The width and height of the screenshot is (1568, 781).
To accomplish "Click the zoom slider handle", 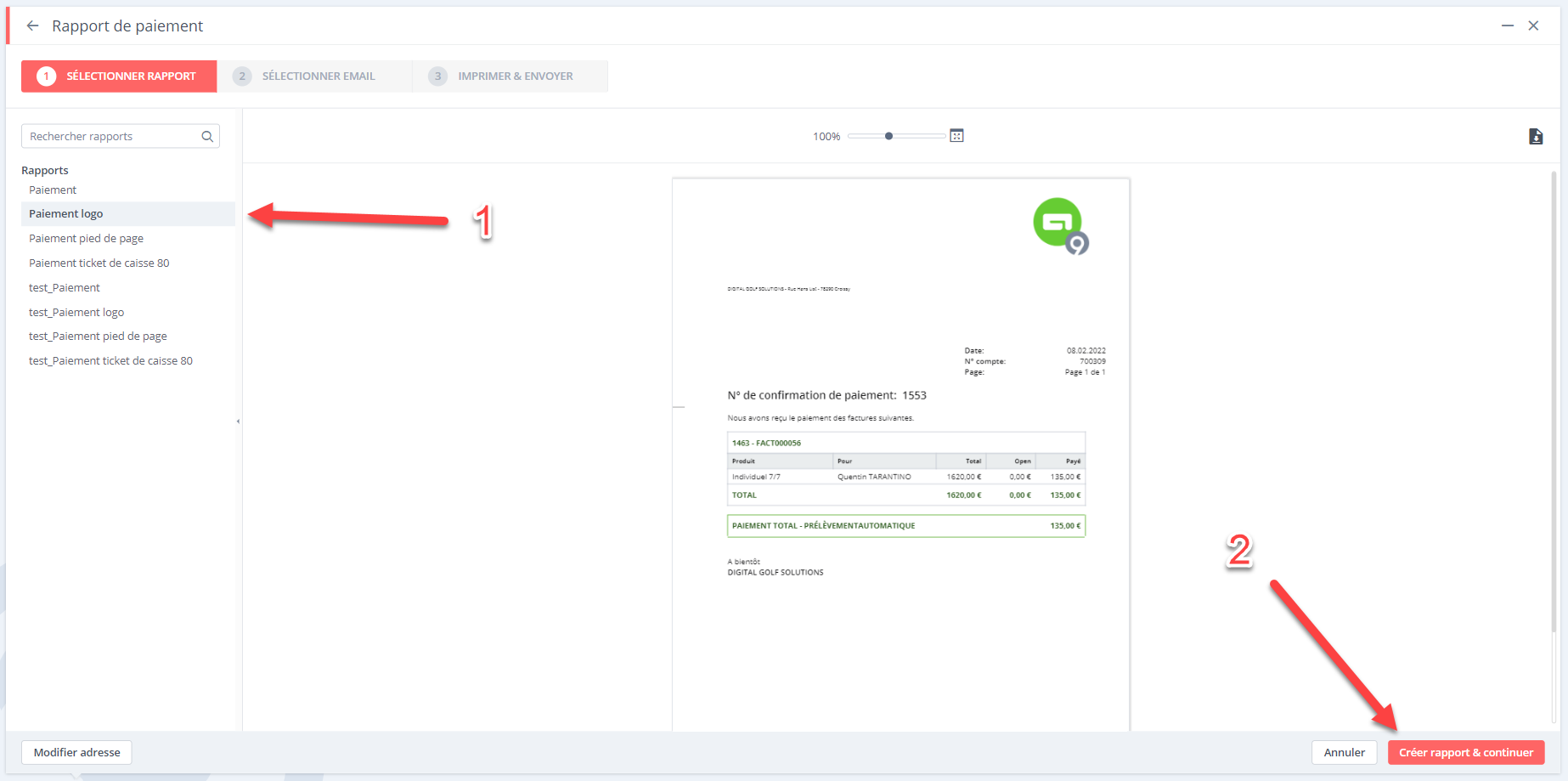I will [x=888, y=136].
